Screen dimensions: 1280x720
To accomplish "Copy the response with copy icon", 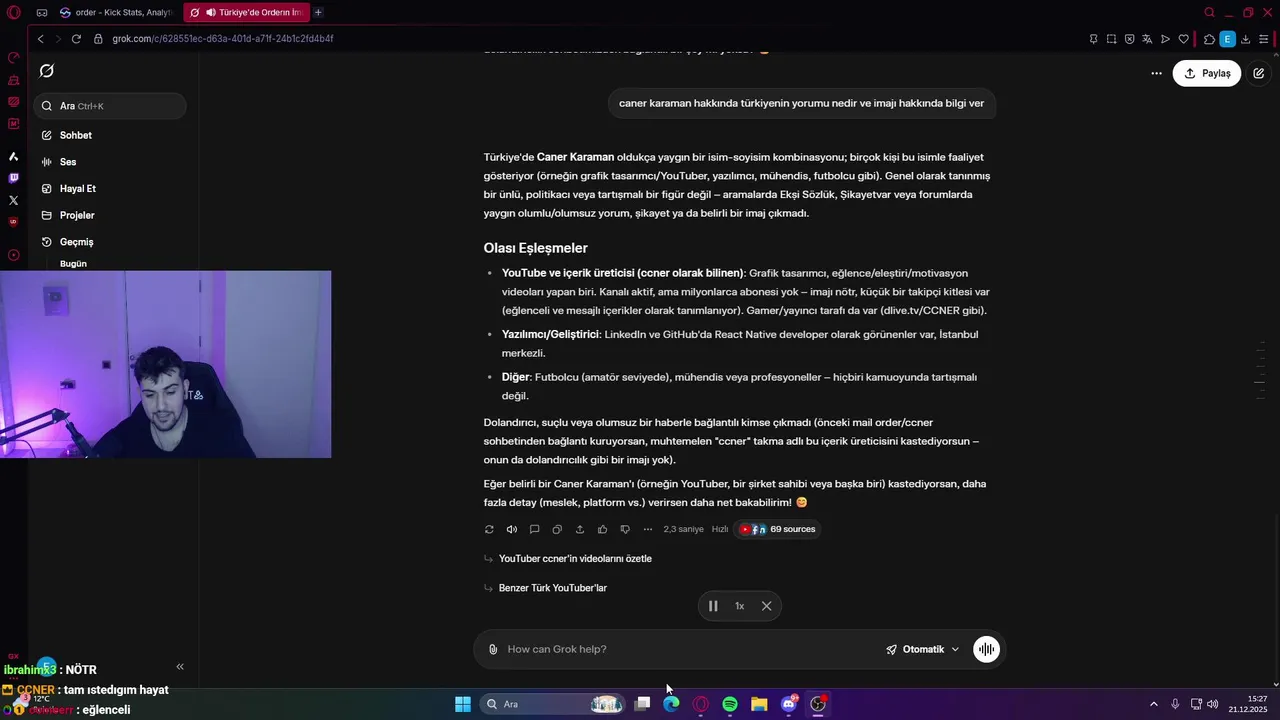I will (x=557, y=529).
